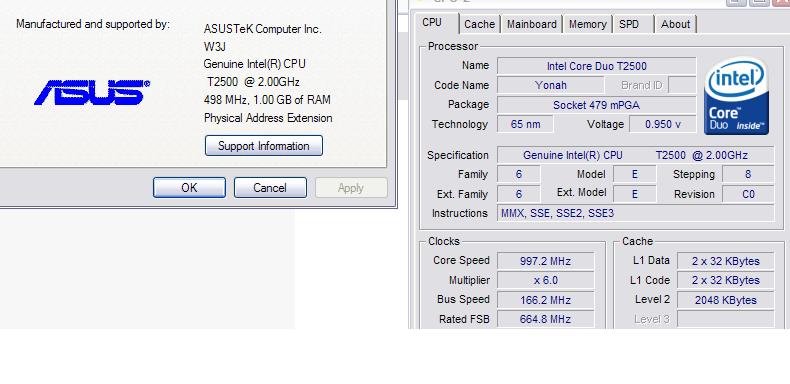This screenshot has width=790, height=384.
Task: Click the ASUSTeK Computer Inc. text
Action: coord(262,29)
